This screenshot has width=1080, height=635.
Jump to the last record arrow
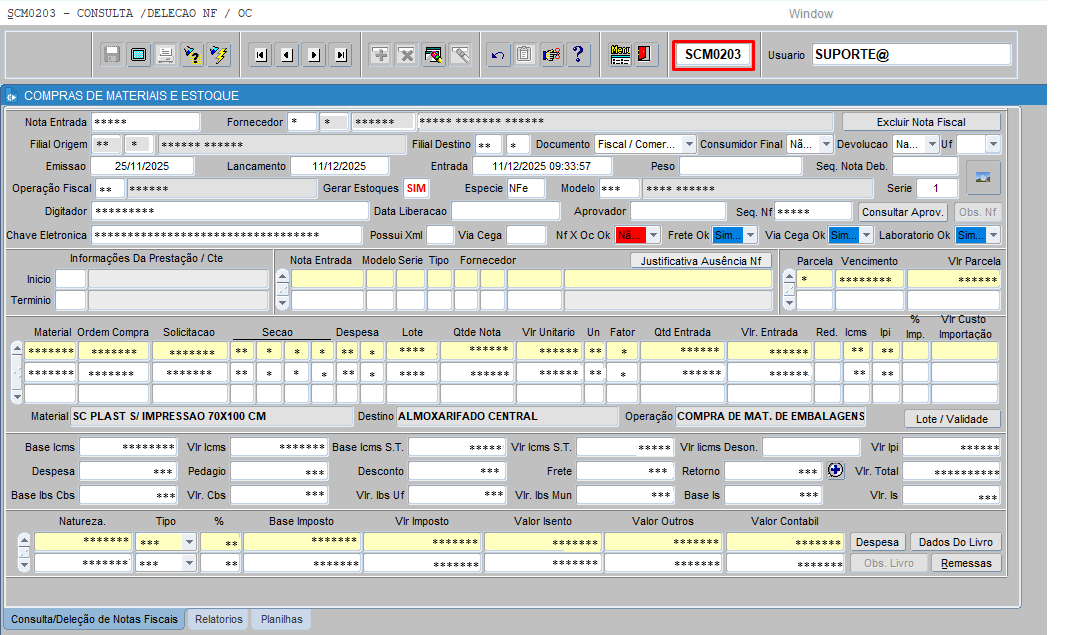341,54
